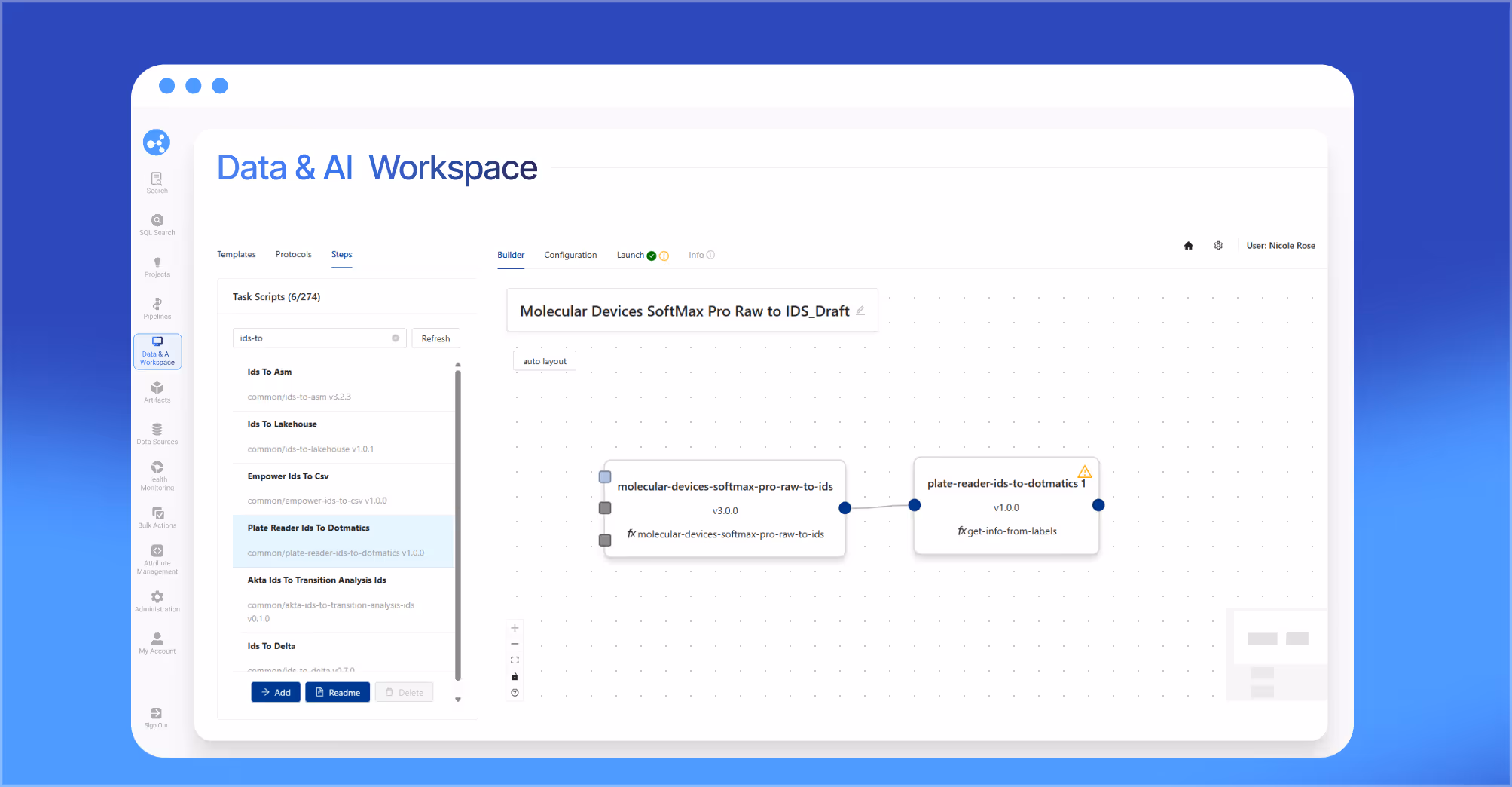Click the Add button
The height and width of the screenshot is (787, 1512).
pos(276,692)
